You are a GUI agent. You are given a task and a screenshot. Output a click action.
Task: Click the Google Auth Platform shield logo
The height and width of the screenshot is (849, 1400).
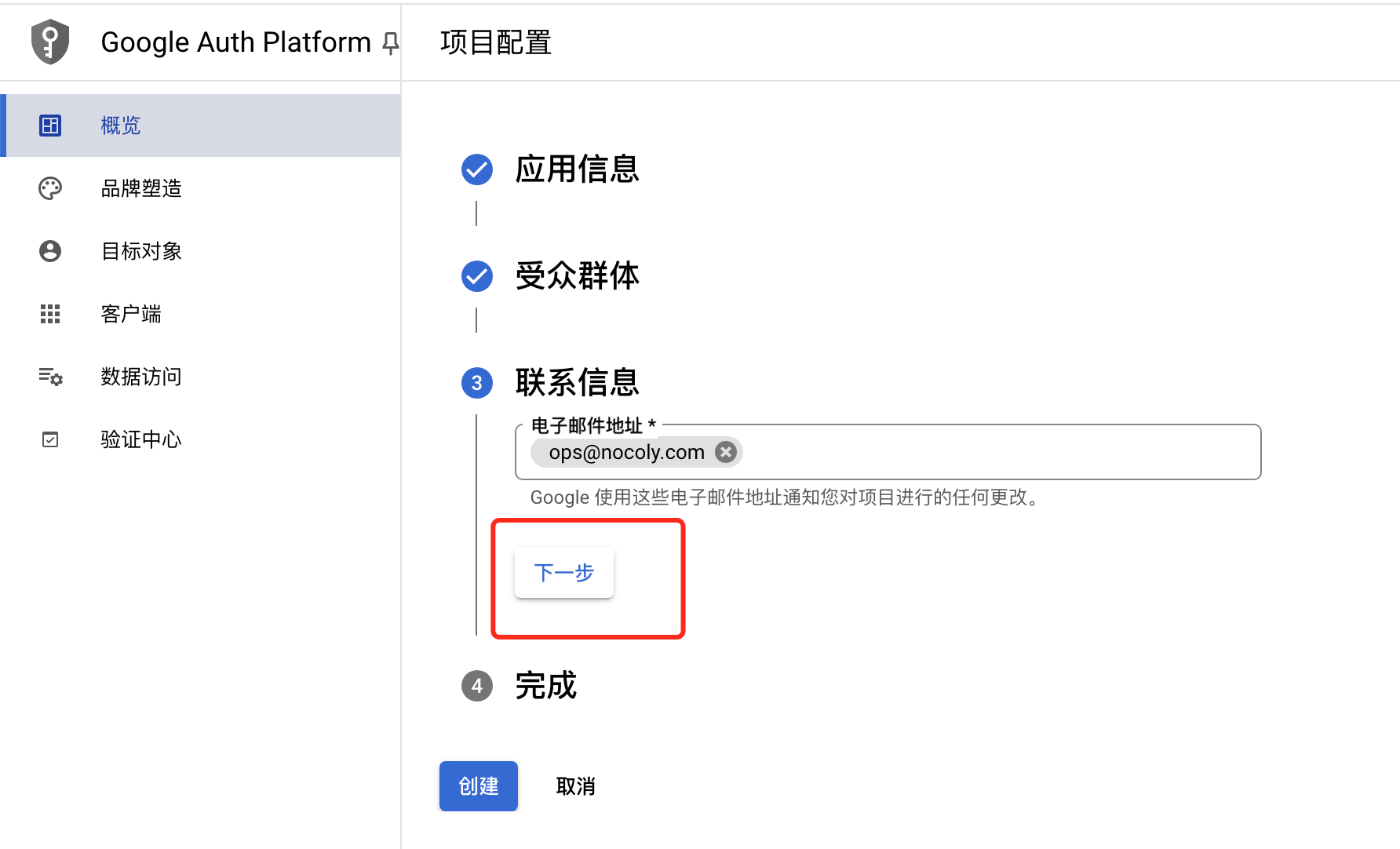50,42
